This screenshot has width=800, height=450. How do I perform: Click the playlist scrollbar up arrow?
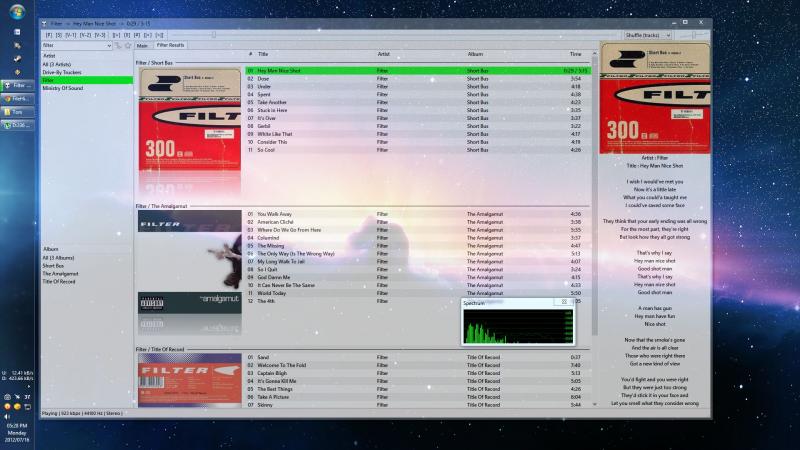tap(594, 54)
